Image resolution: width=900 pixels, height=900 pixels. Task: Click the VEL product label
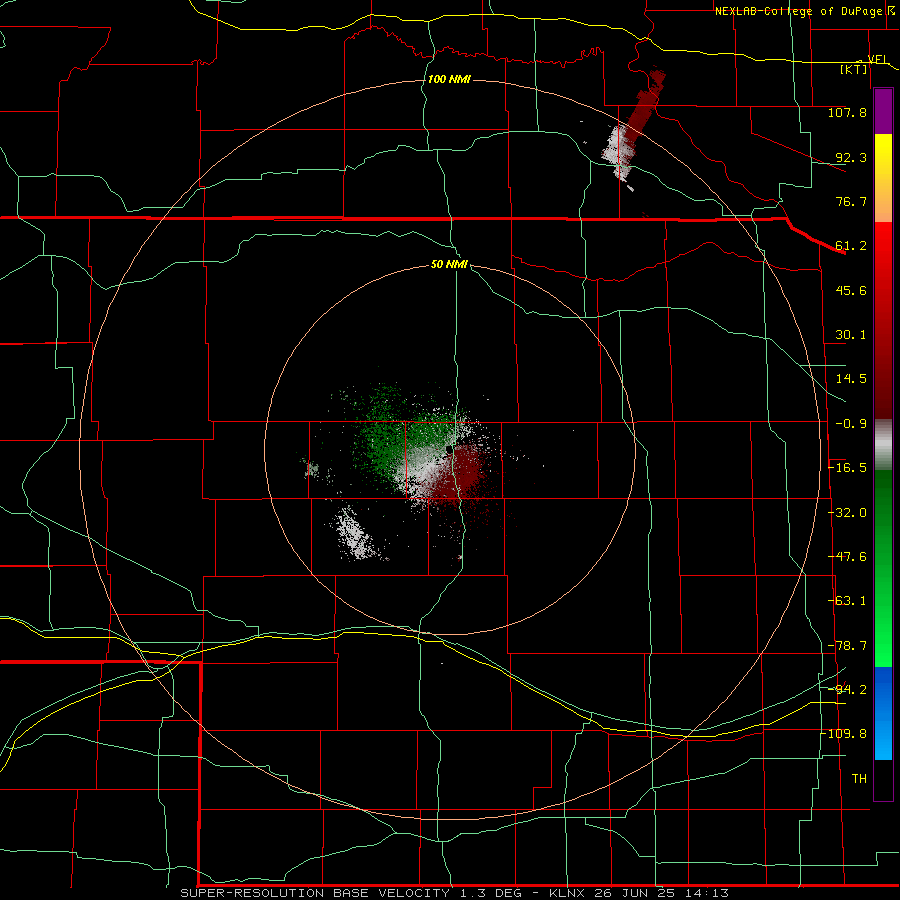877,59
